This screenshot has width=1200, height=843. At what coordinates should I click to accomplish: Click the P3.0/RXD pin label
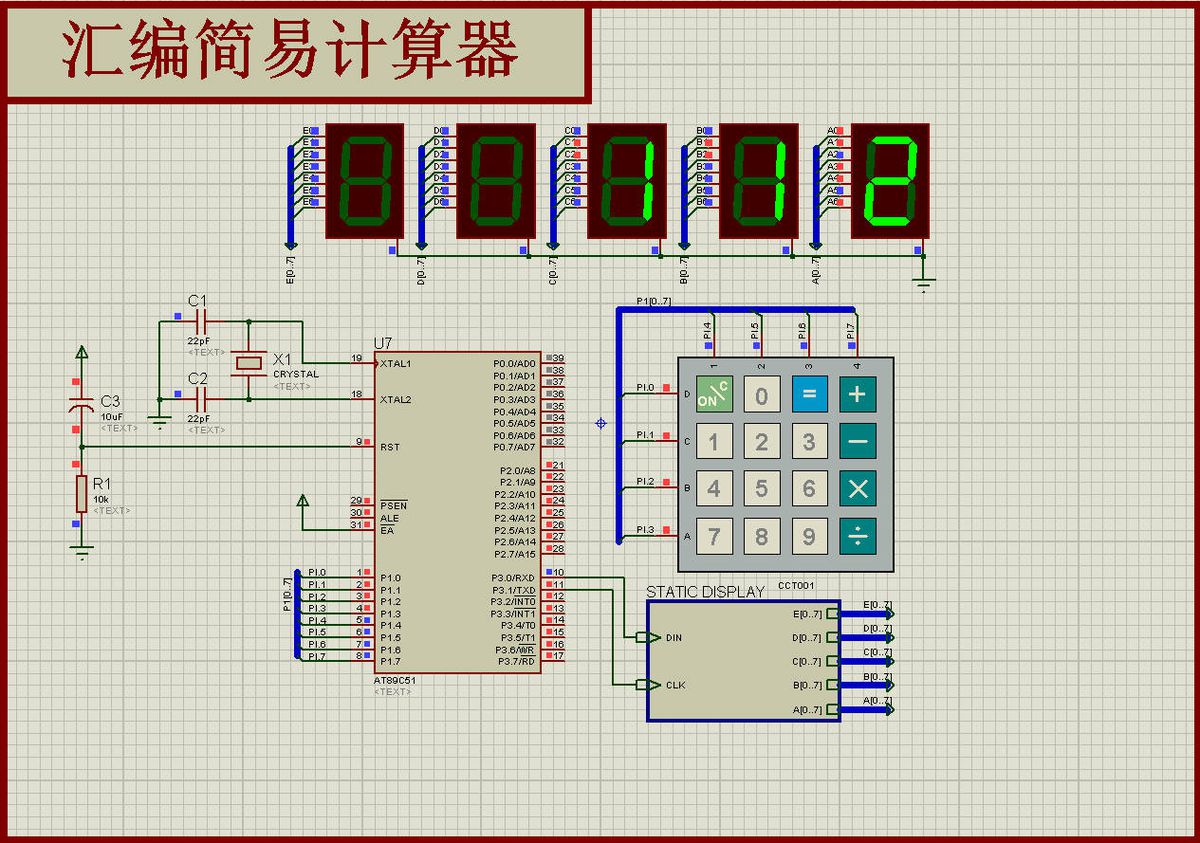(513, 578)
